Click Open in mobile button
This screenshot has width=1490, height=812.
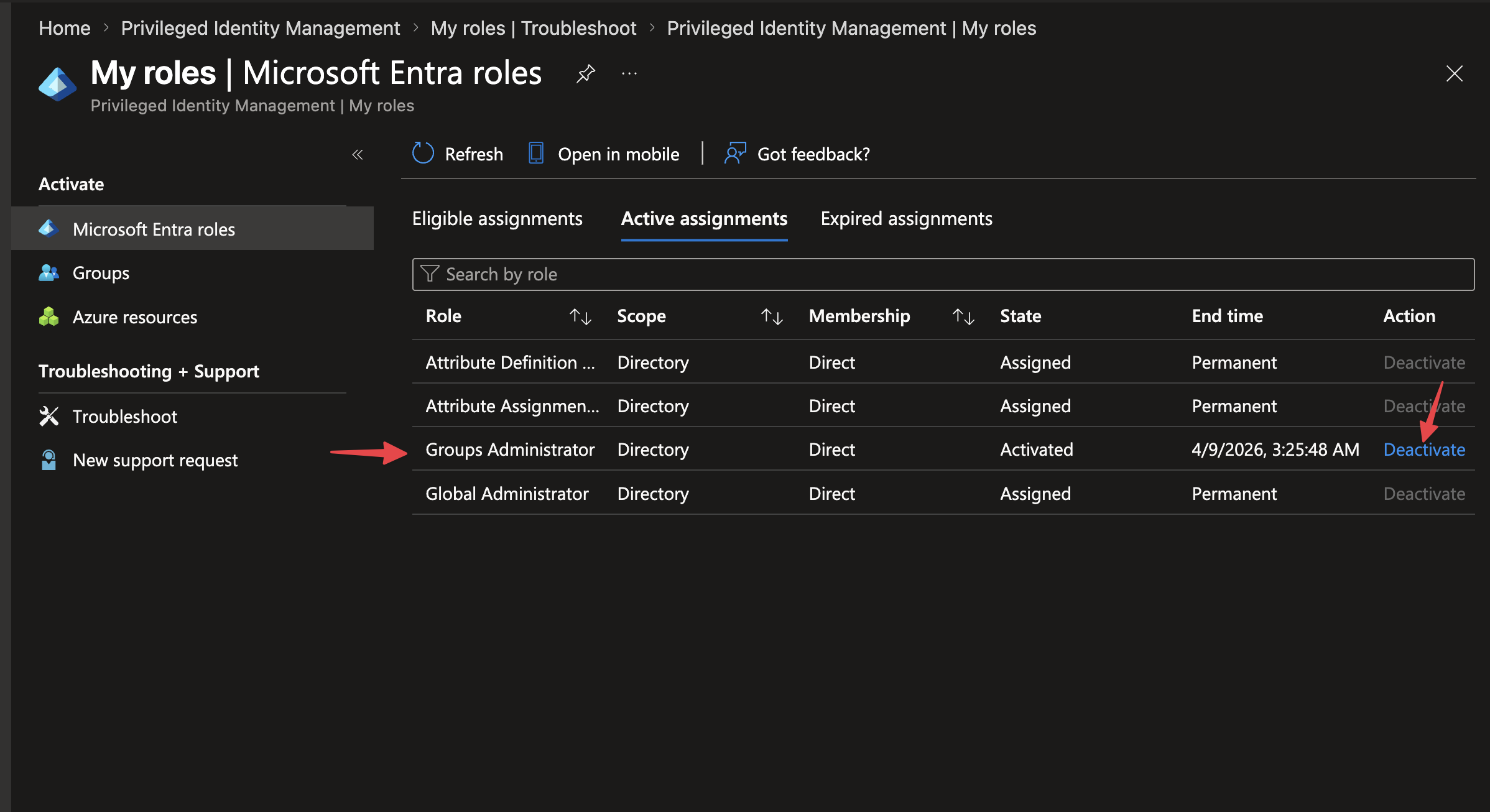point(603,154)
